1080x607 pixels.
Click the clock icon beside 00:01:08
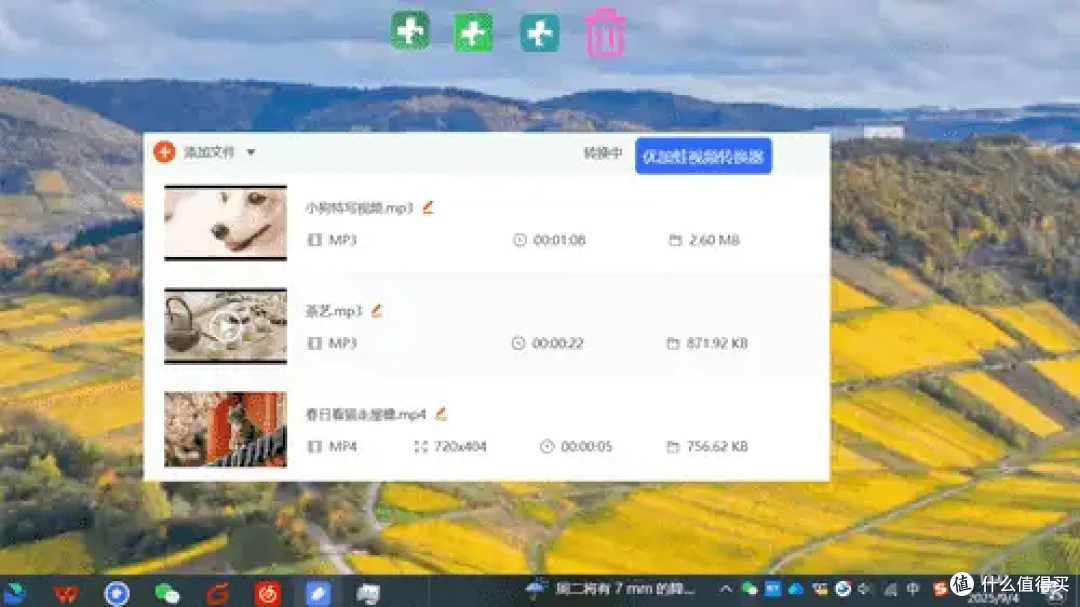[x=520, y=240]
